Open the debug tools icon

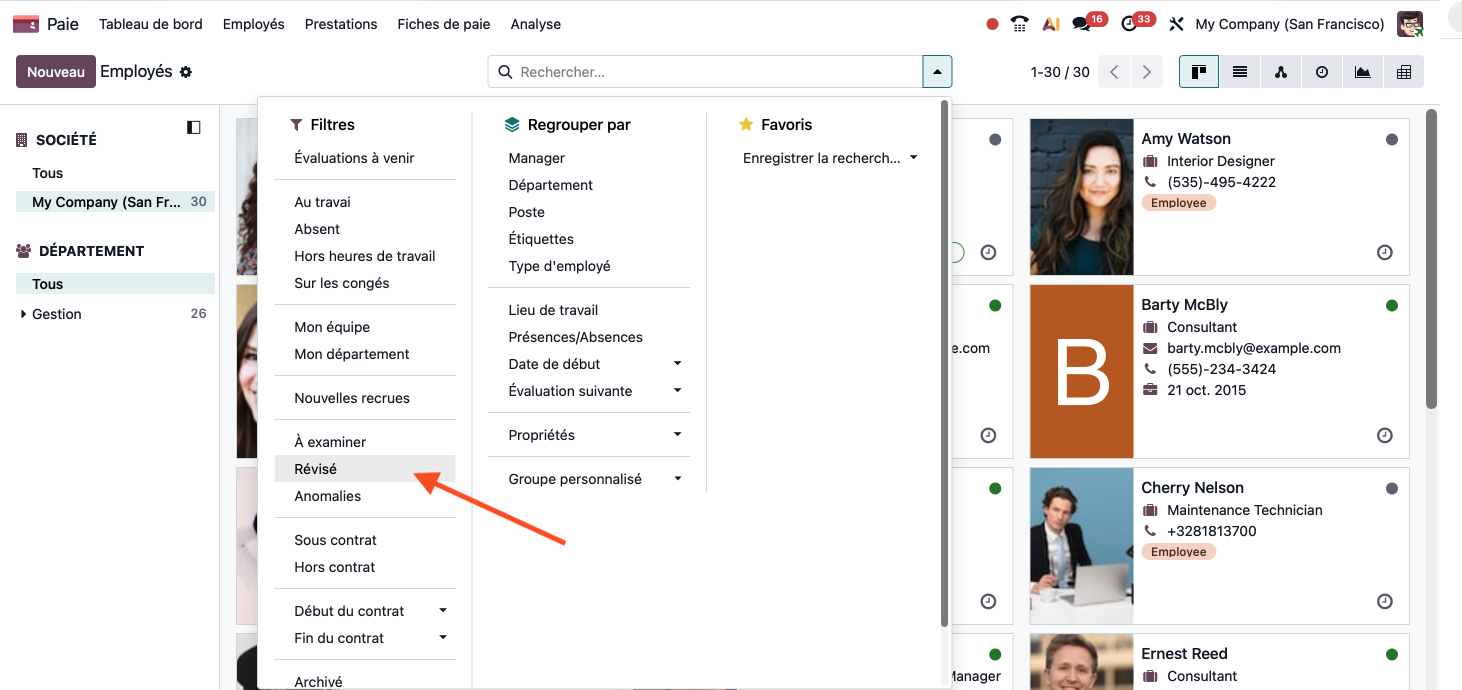click(1176, 24)
